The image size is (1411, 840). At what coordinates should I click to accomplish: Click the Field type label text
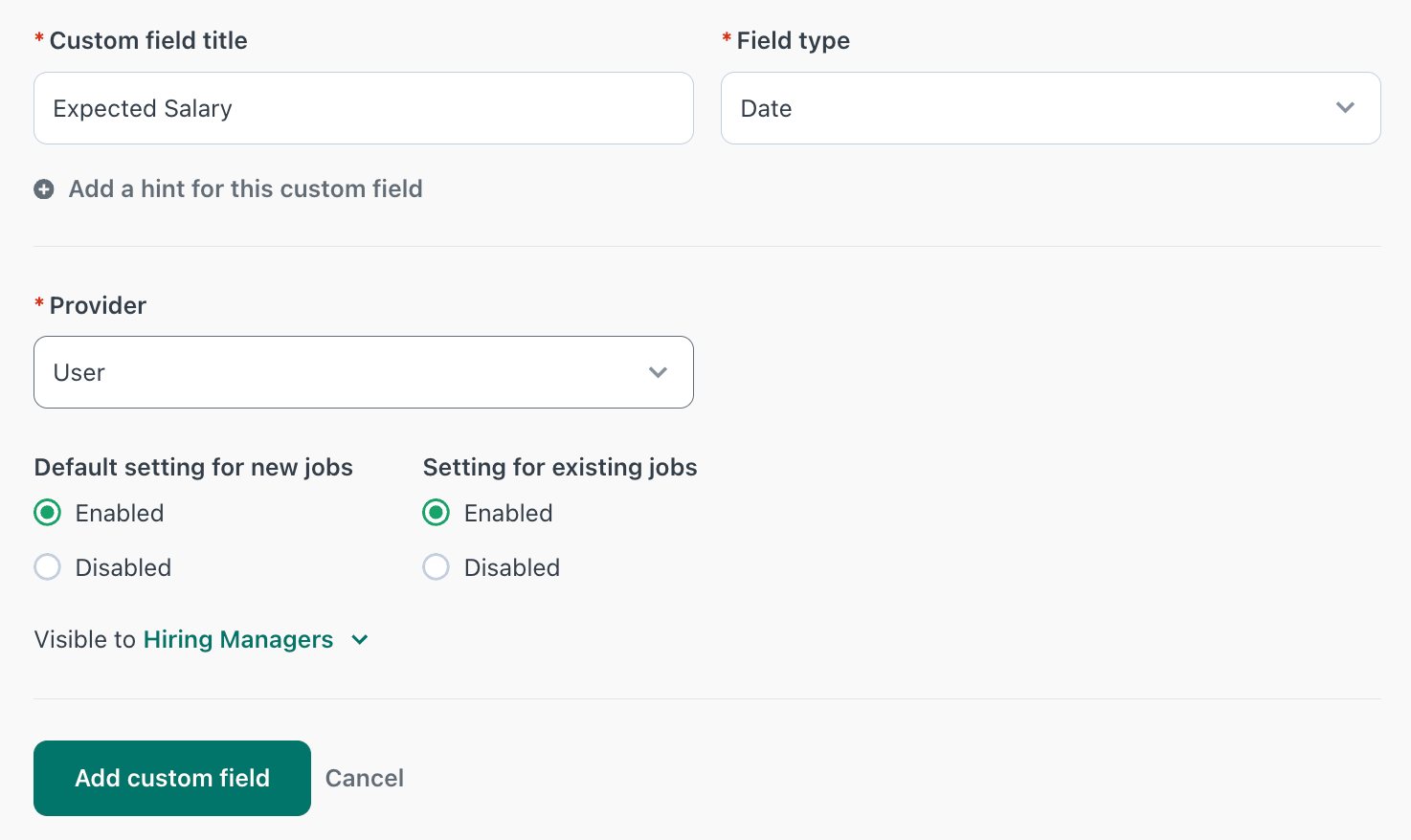[x=793, y=40]
